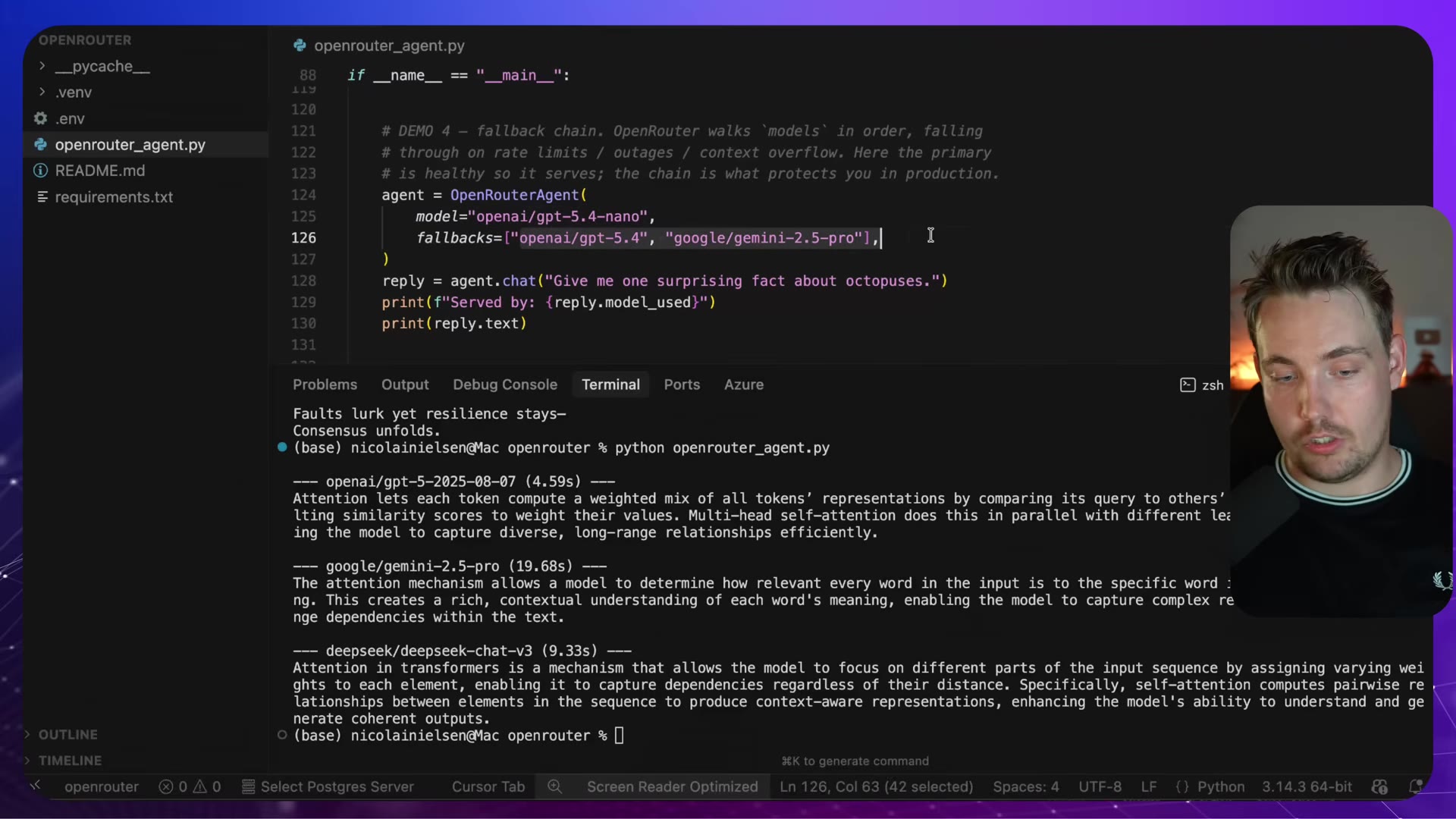
Task: Click line number 126 in the gutter
Action: 303,237
